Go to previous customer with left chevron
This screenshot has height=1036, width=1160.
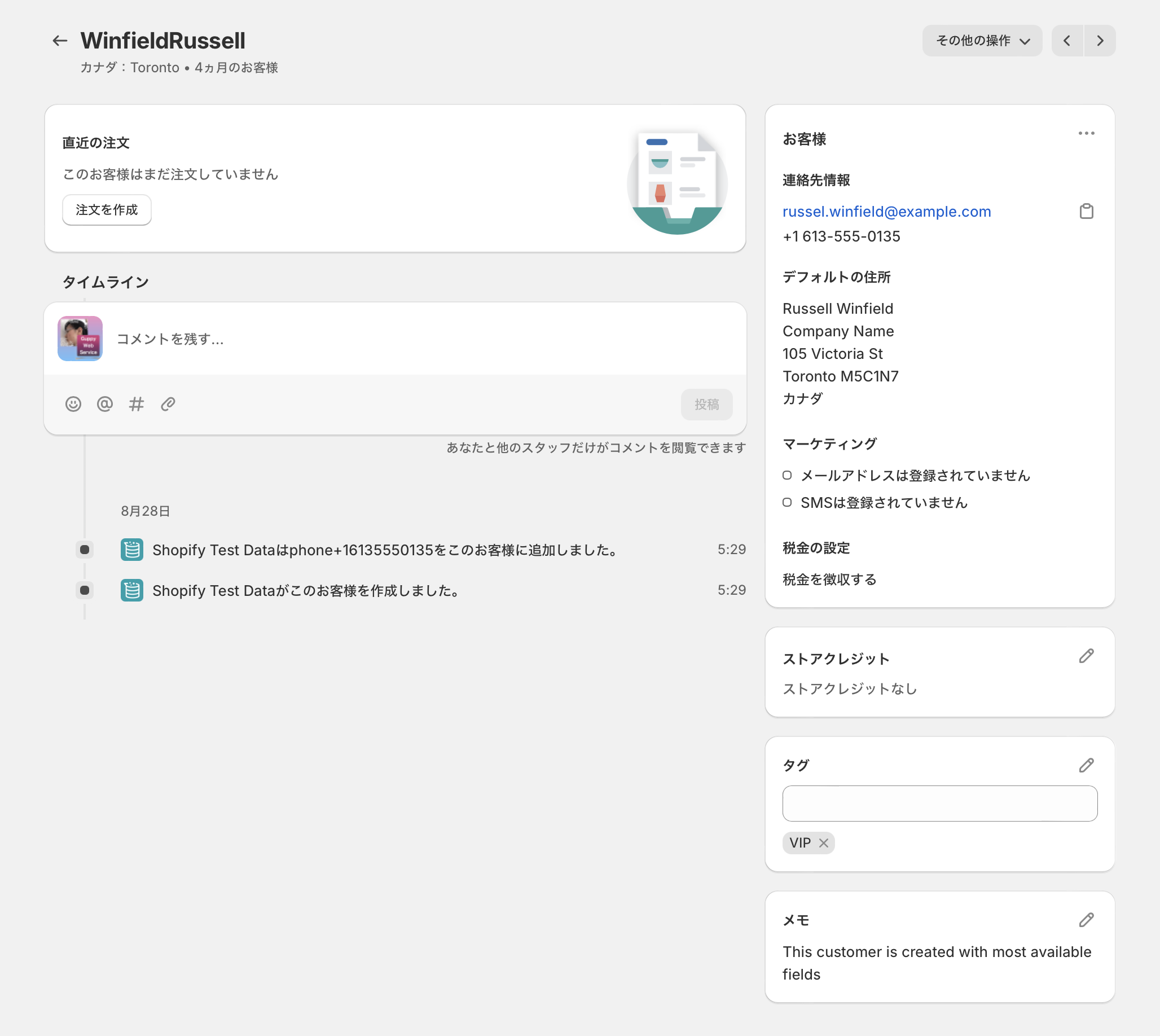coord(1067,41)
